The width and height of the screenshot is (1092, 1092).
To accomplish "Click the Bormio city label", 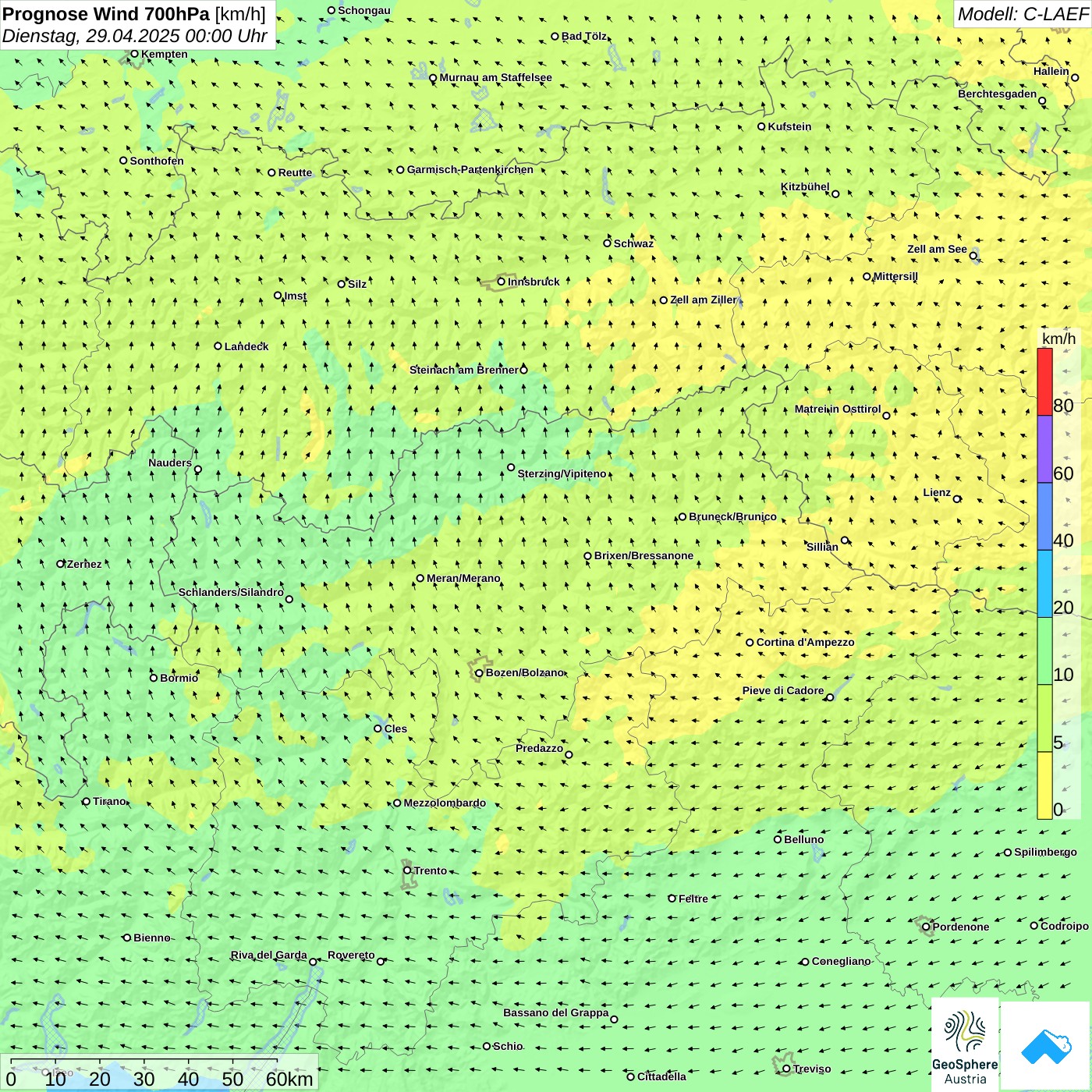I will [x=179, y=678].
